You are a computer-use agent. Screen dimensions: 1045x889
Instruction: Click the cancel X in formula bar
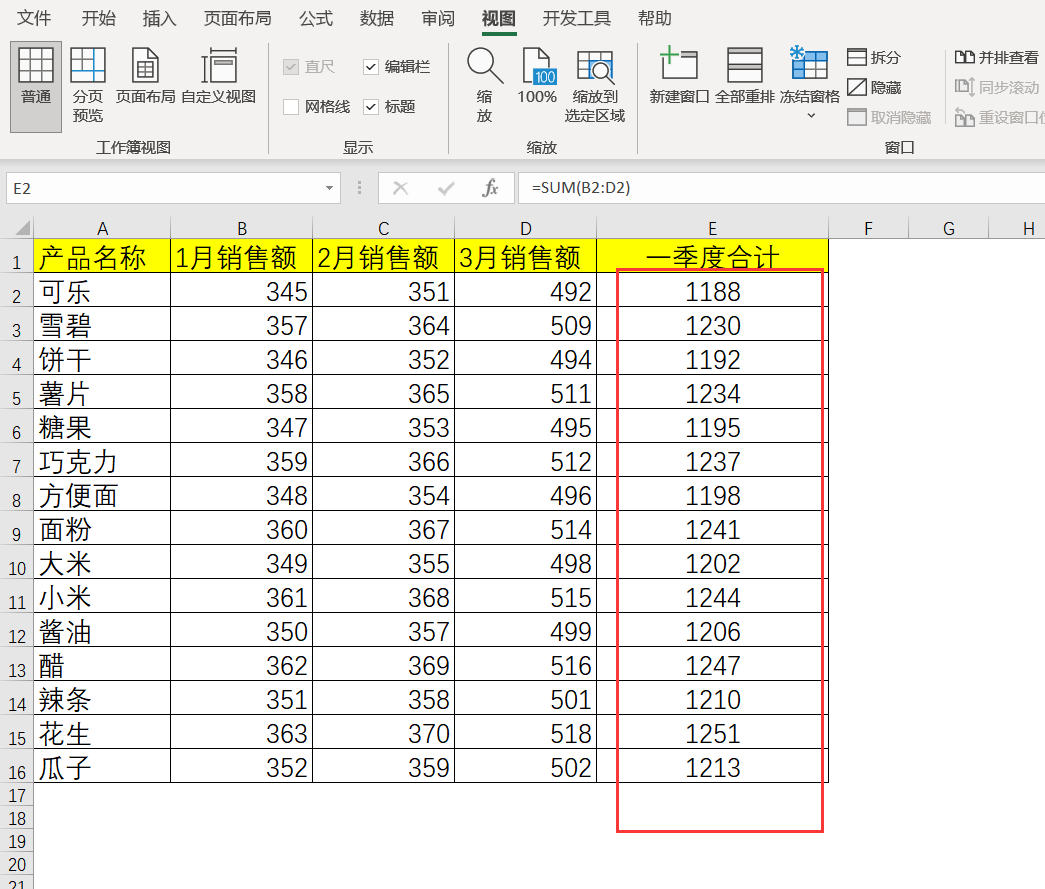click(401, 189)
